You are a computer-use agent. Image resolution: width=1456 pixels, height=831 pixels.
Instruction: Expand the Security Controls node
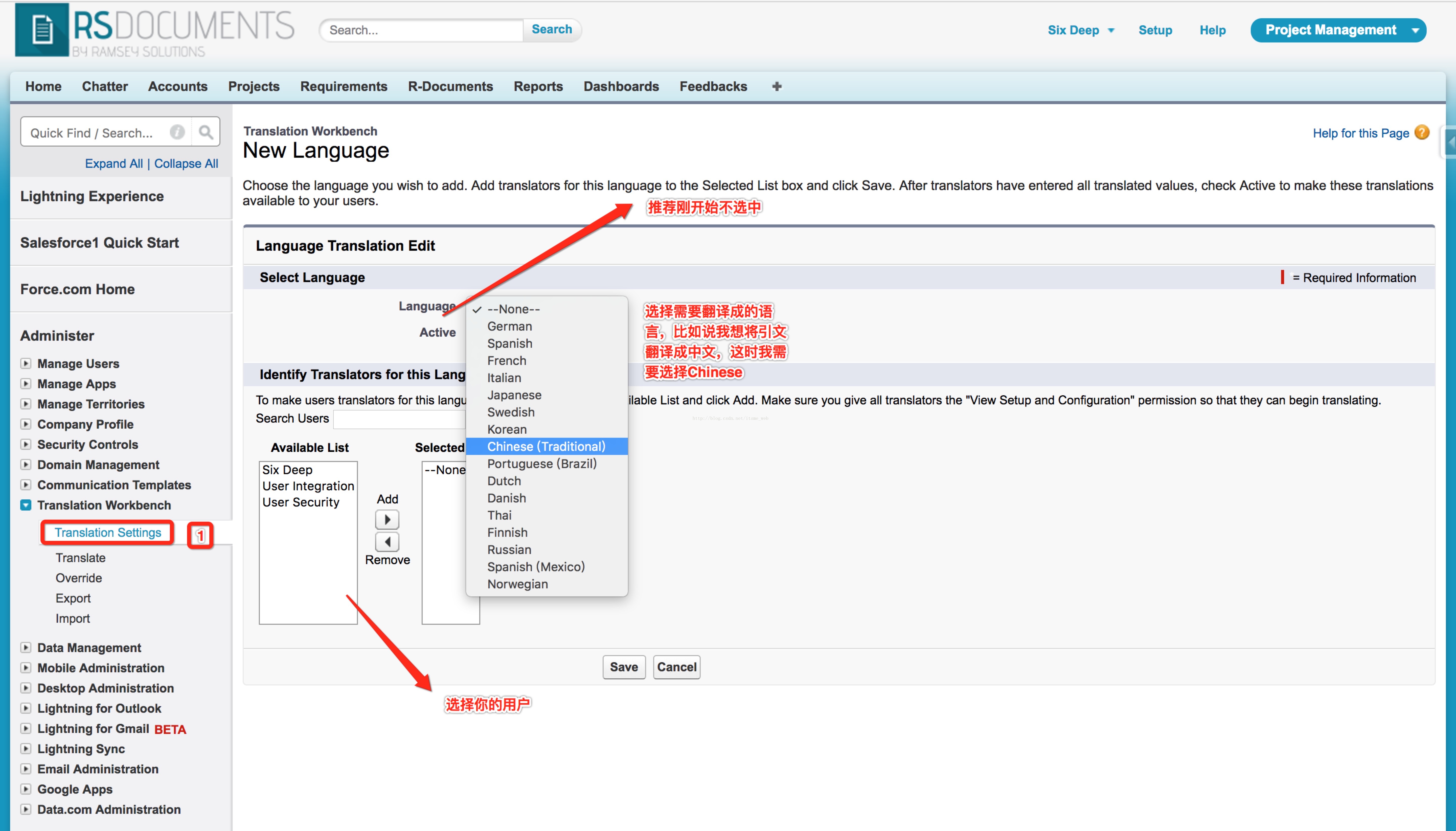click(x=26, y=444)
